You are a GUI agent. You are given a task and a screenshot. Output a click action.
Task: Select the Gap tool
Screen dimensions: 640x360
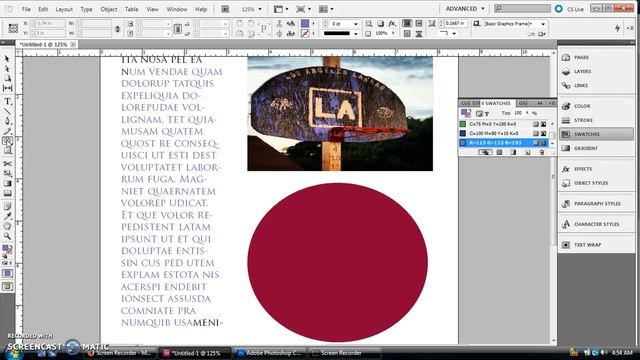7,88
